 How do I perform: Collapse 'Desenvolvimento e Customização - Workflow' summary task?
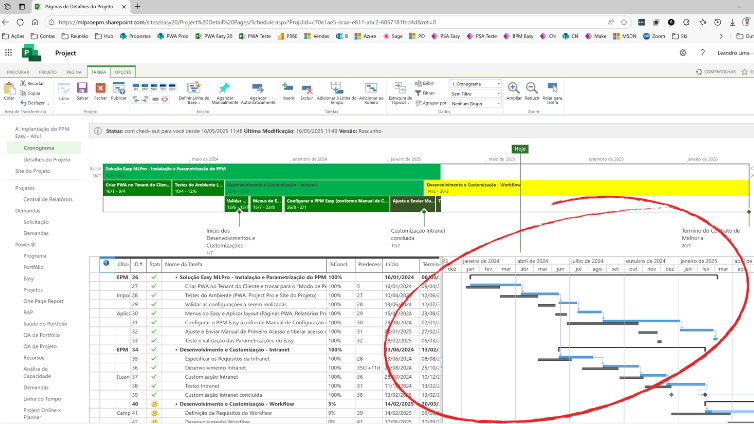point(176,404)
